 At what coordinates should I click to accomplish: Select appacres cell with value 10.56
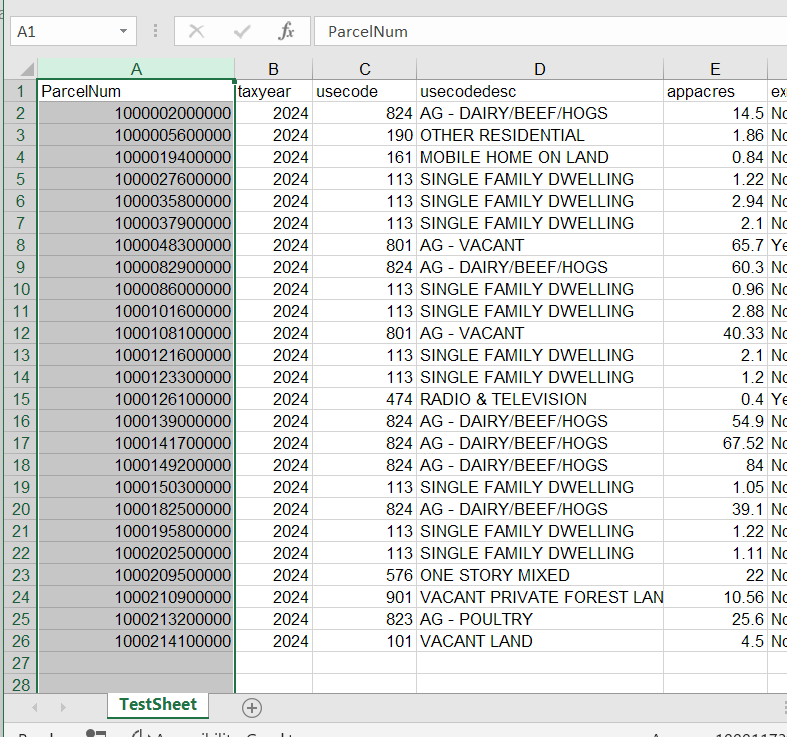[x=715, y=597]
